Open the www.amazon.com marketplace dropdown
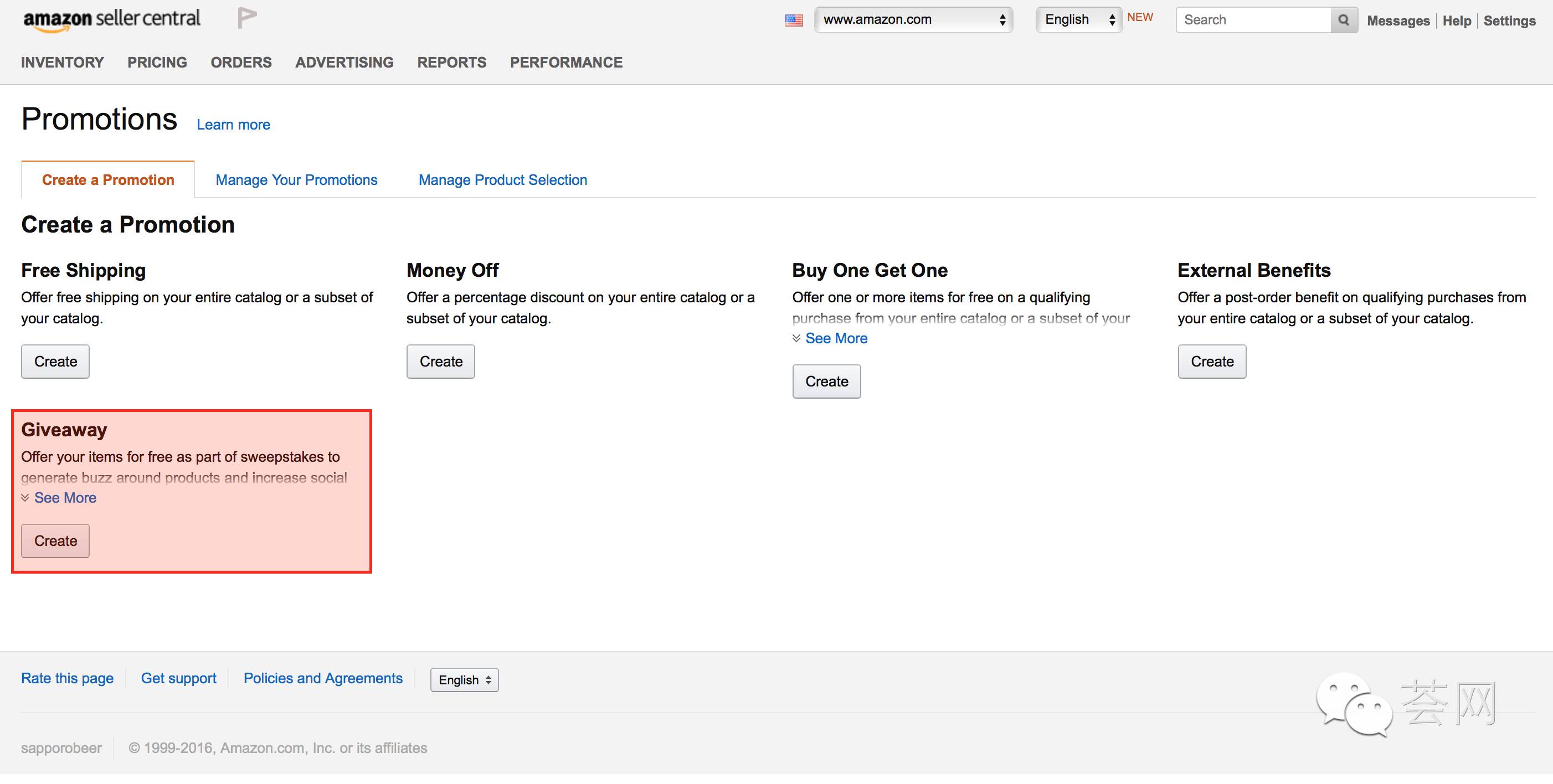Image resolution: width=1553 pixels, height=784 pixels. click(913, 20)
